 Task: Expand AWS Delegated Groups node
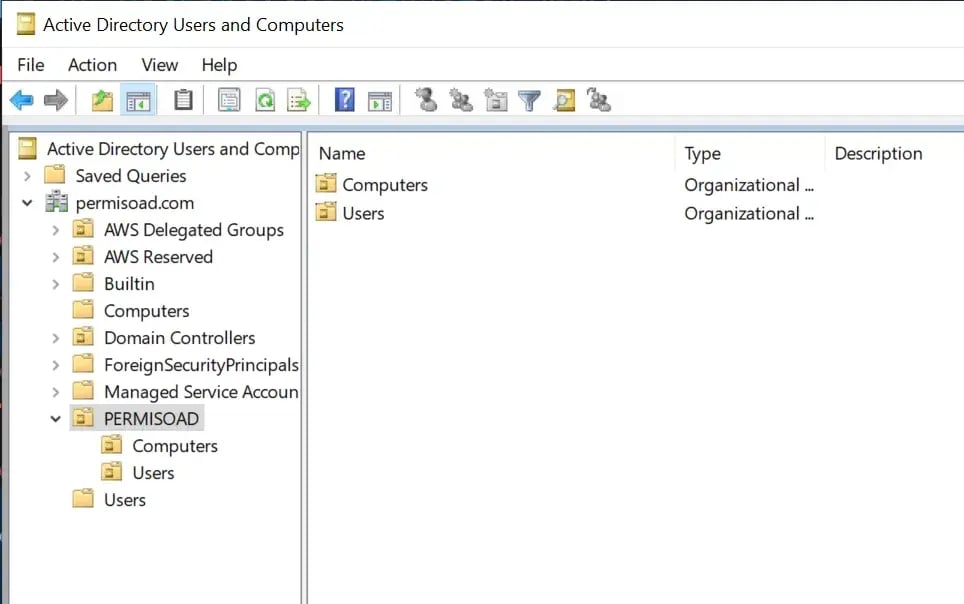point(55,230)
